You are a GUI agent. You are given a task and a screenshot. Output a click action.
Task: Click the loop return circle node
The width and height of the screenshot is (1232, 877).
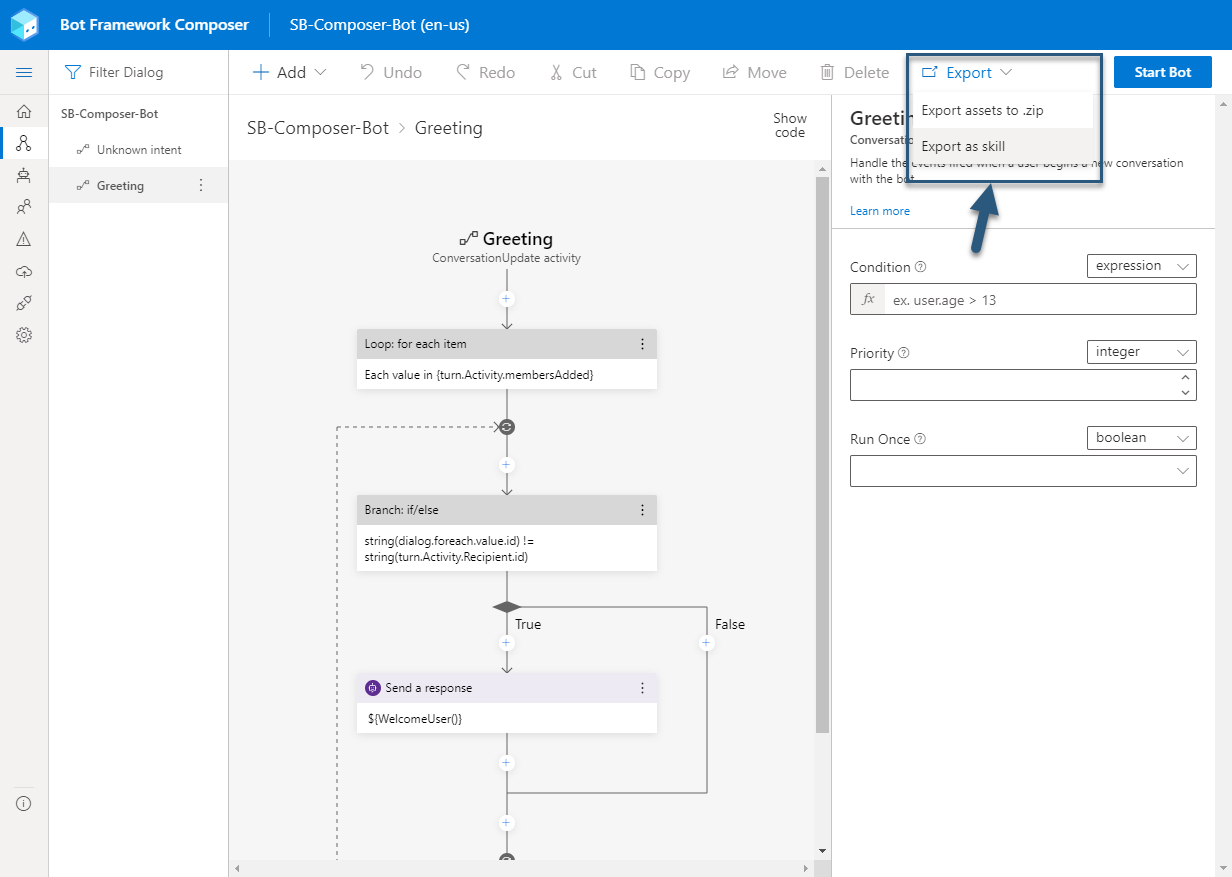(x=506, y=427)
